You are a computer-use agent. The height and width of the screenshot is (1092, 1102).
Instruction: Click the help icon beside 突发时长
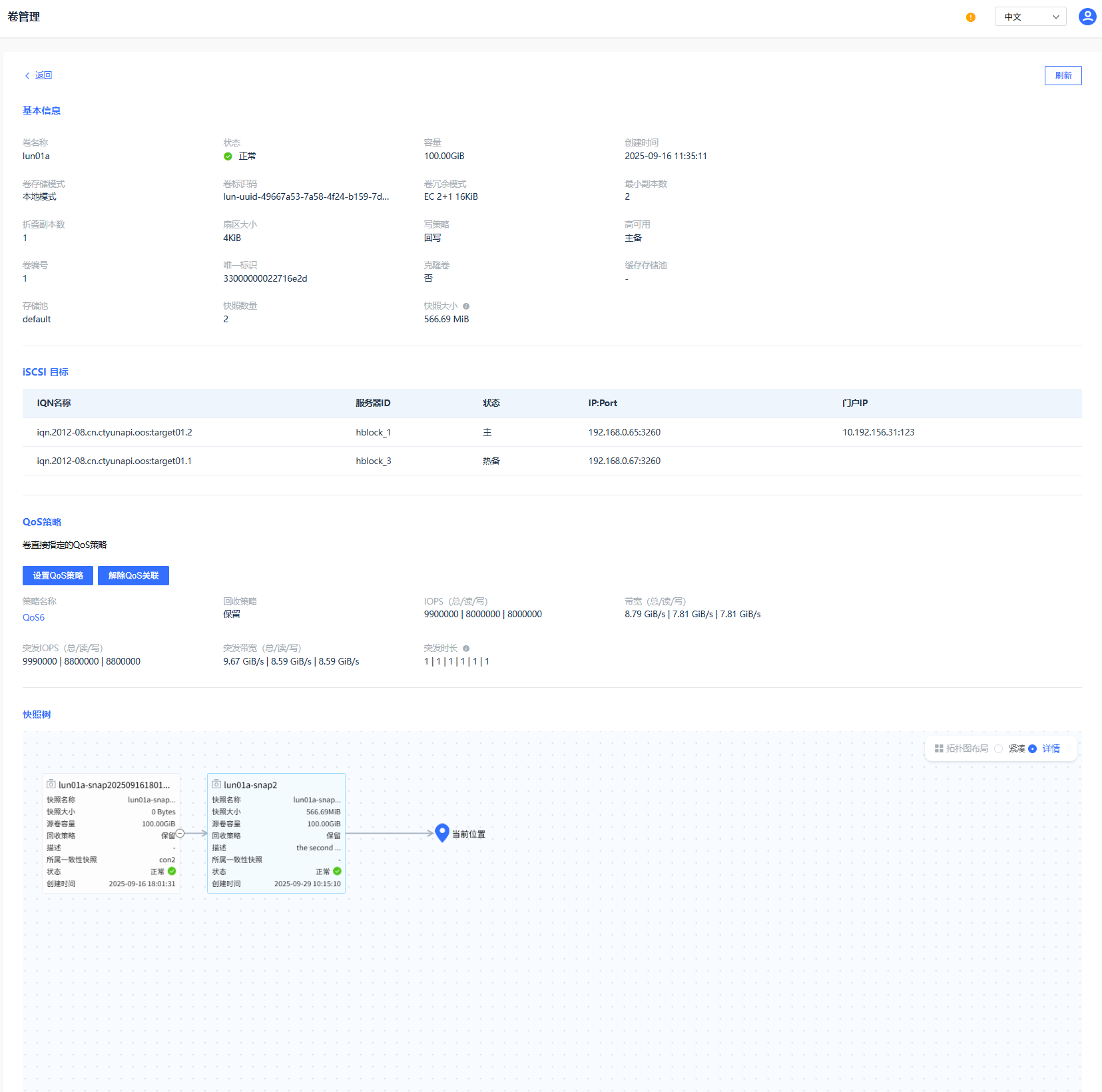(x=466, y=649)
